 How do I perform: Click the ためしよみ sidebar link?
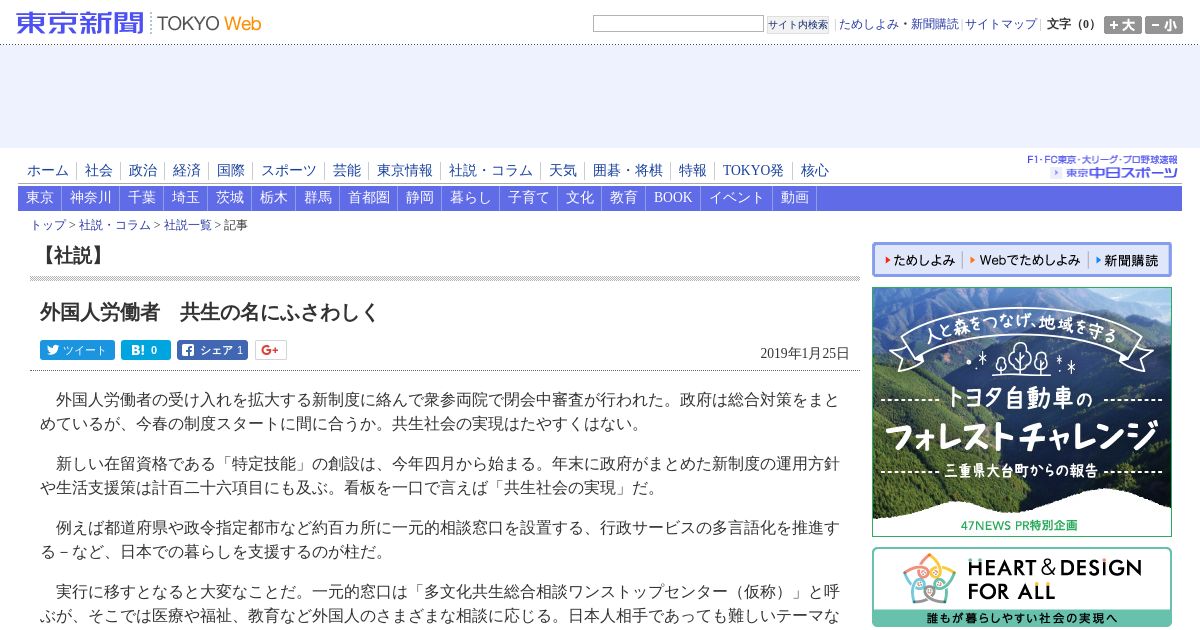point(920,260)
